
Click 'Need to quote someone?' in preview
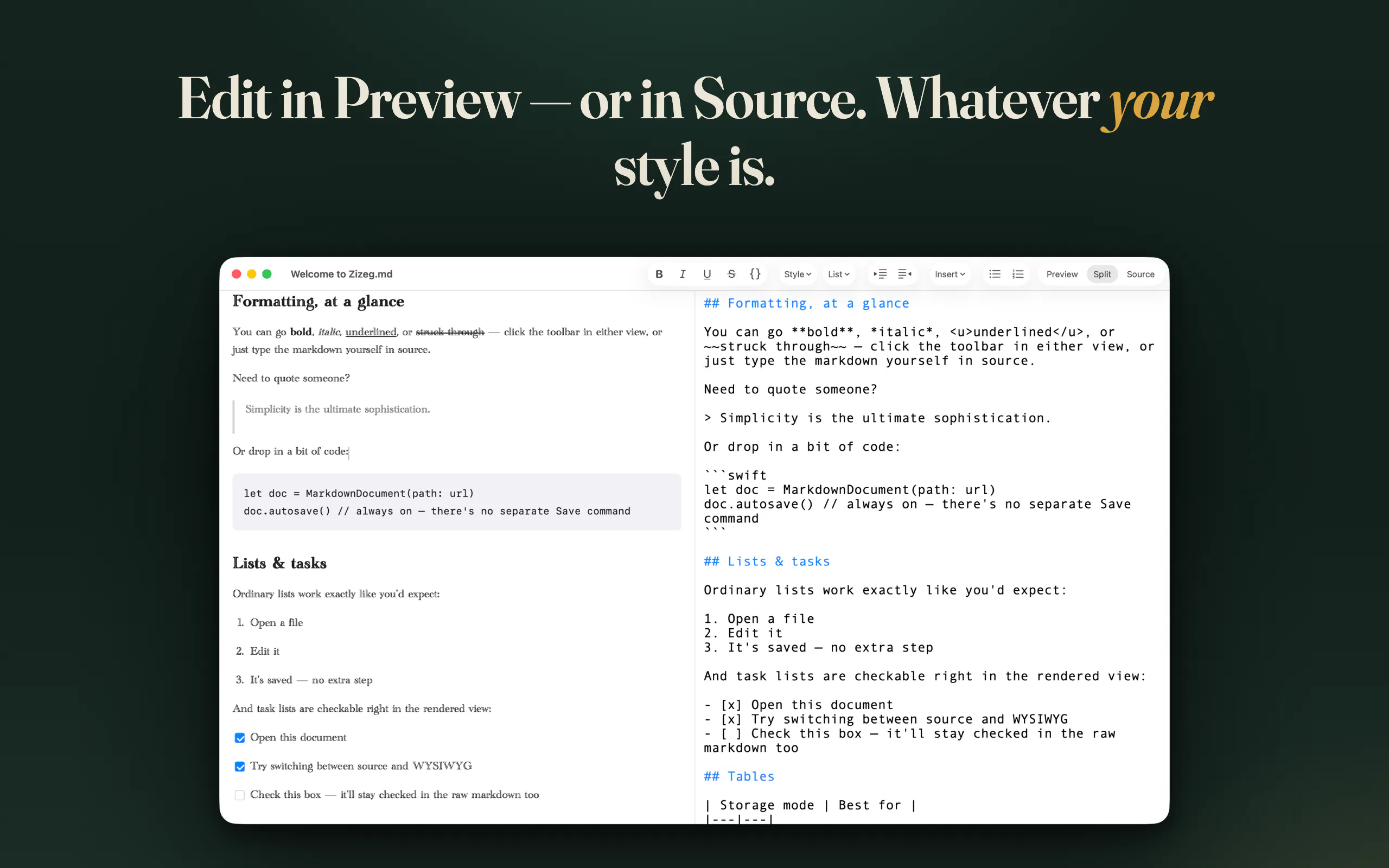pos(291,378)
